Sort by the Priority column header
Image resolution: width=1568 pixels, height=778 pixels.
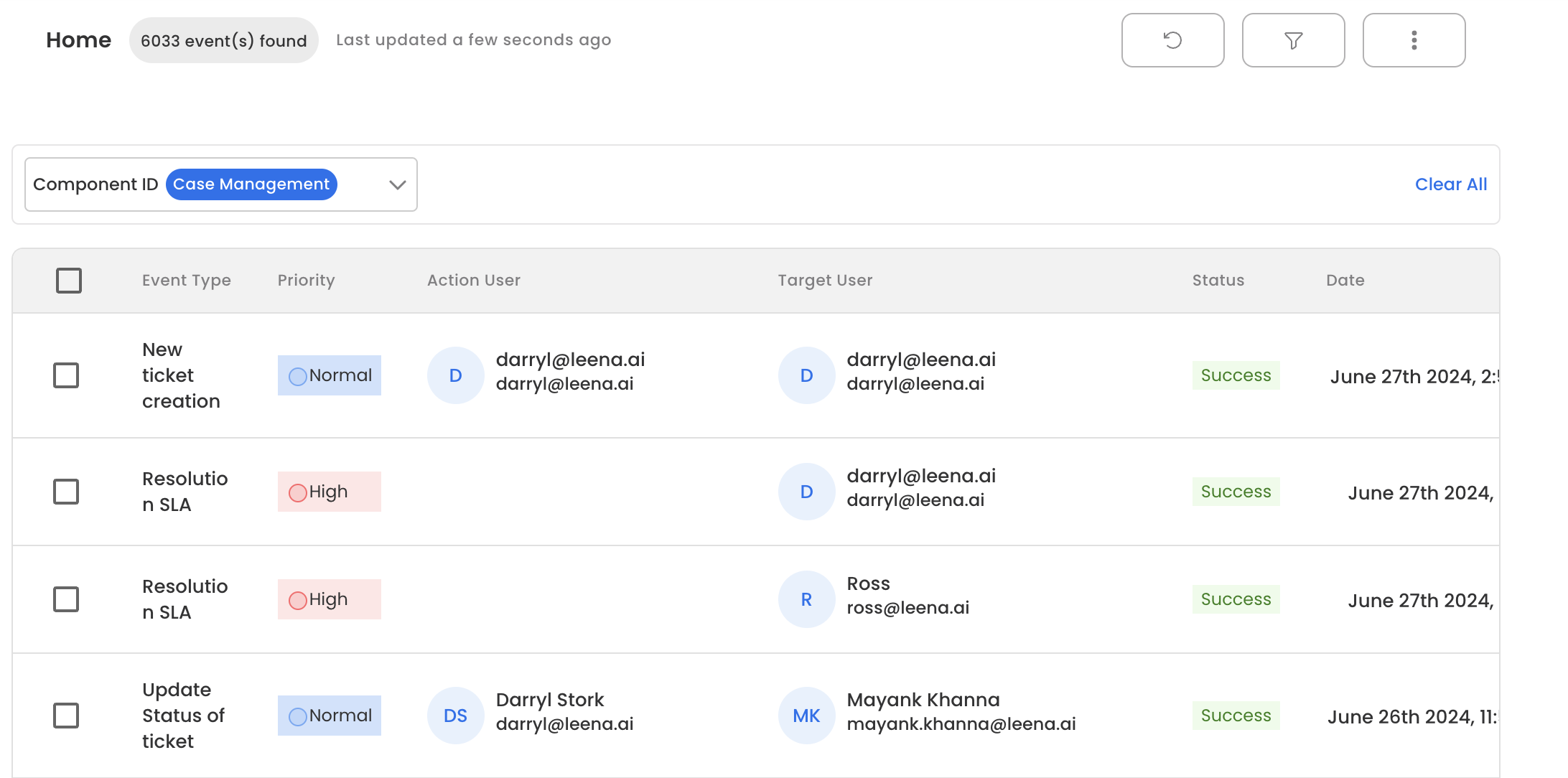[x=306, y=281]
